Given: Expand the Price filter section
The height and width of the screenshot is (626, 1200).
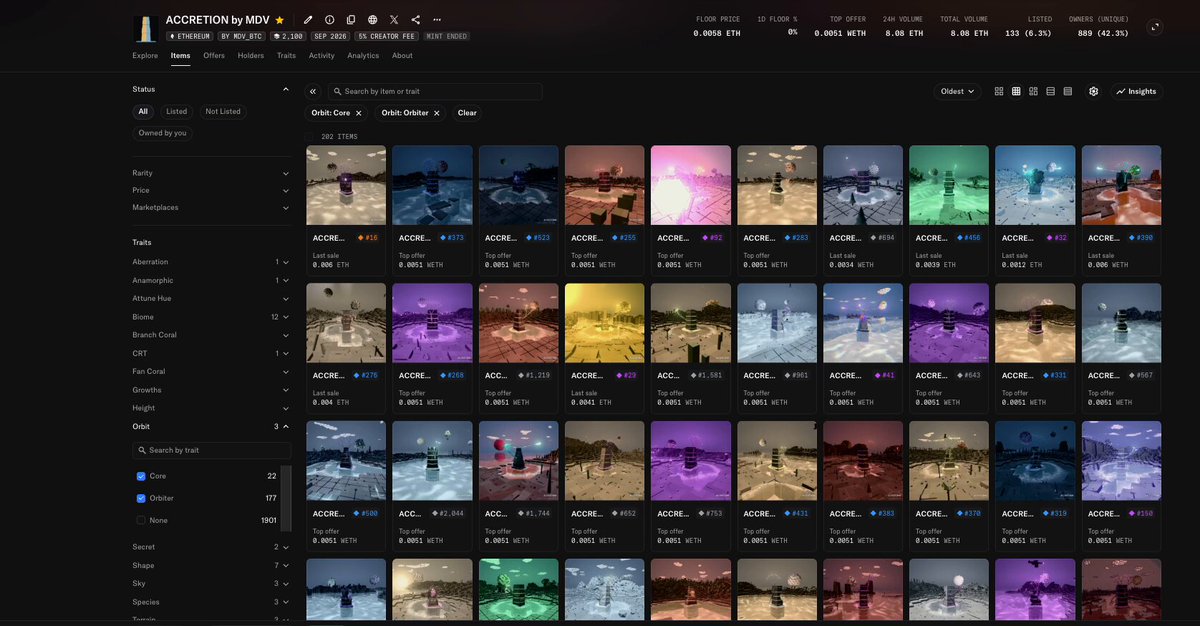Looking at the screenshot, I should [211, 190].
